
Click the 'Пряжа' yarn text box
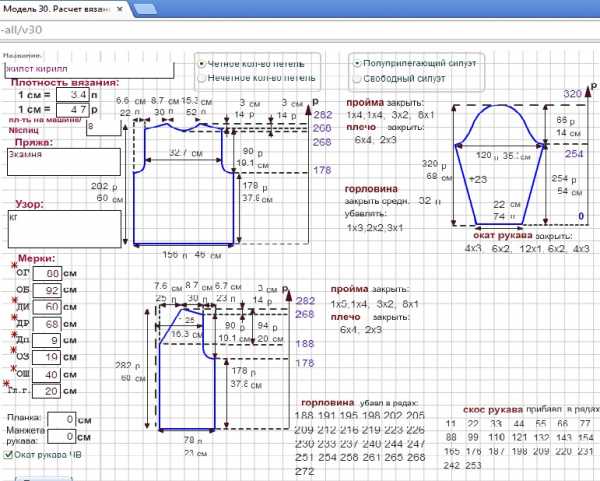coord(63,163)
